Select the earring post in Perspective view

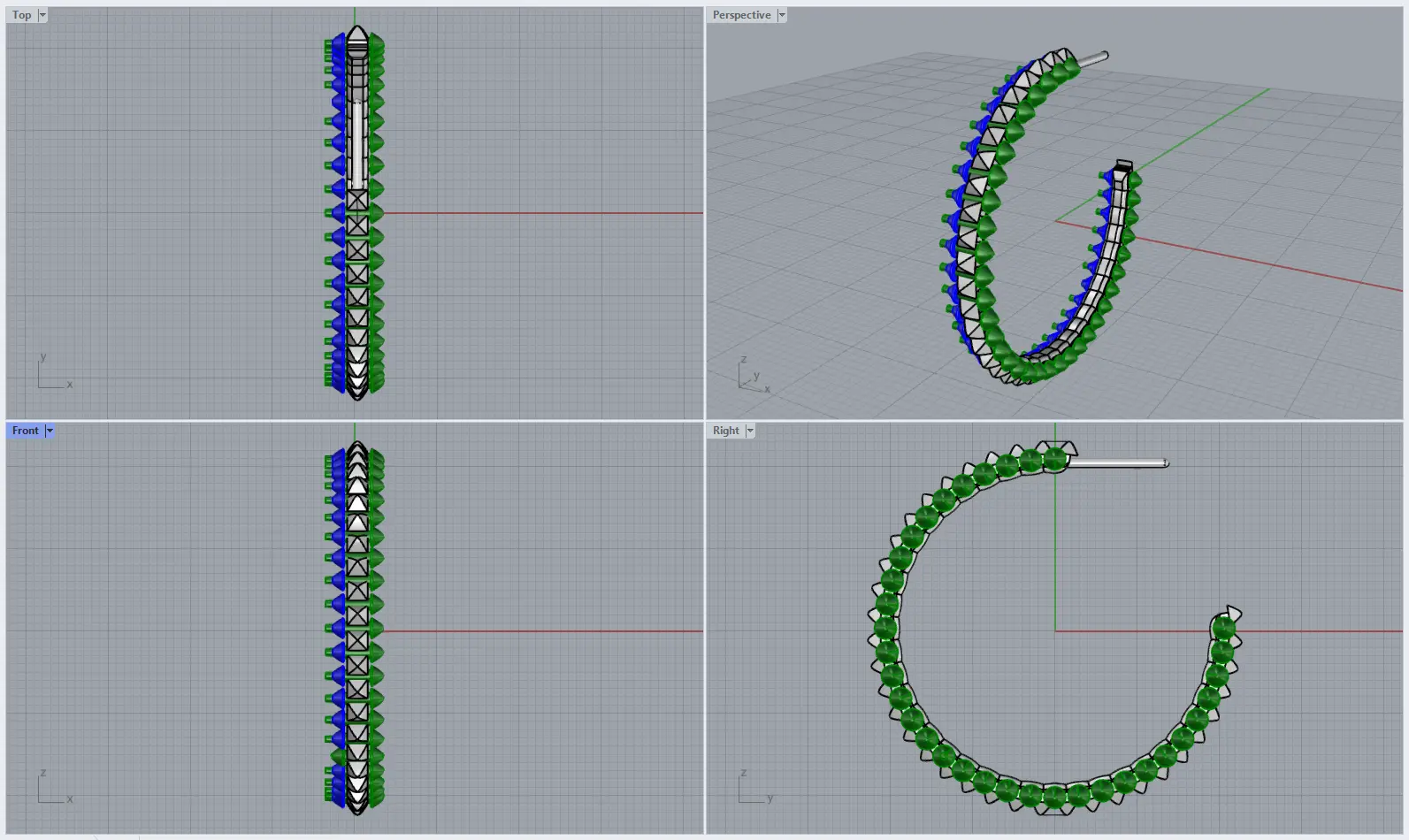pos(1091,59)
